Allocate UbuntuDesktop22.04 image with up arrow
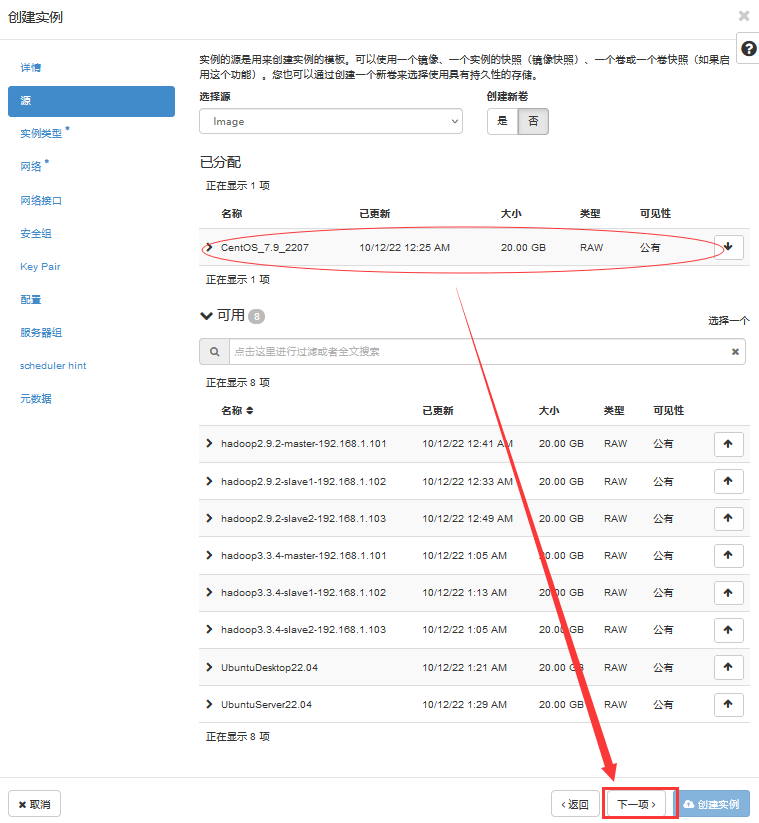Screen dimensions: 759x823 (x=728, y=667)
